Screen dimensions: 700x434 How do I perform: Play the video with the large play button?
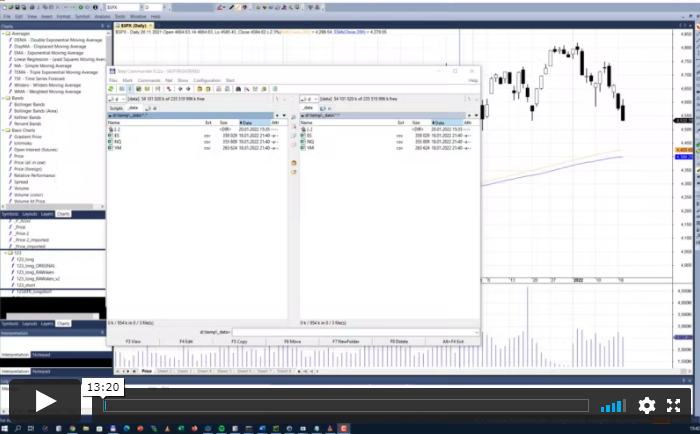tap(45, 401)
